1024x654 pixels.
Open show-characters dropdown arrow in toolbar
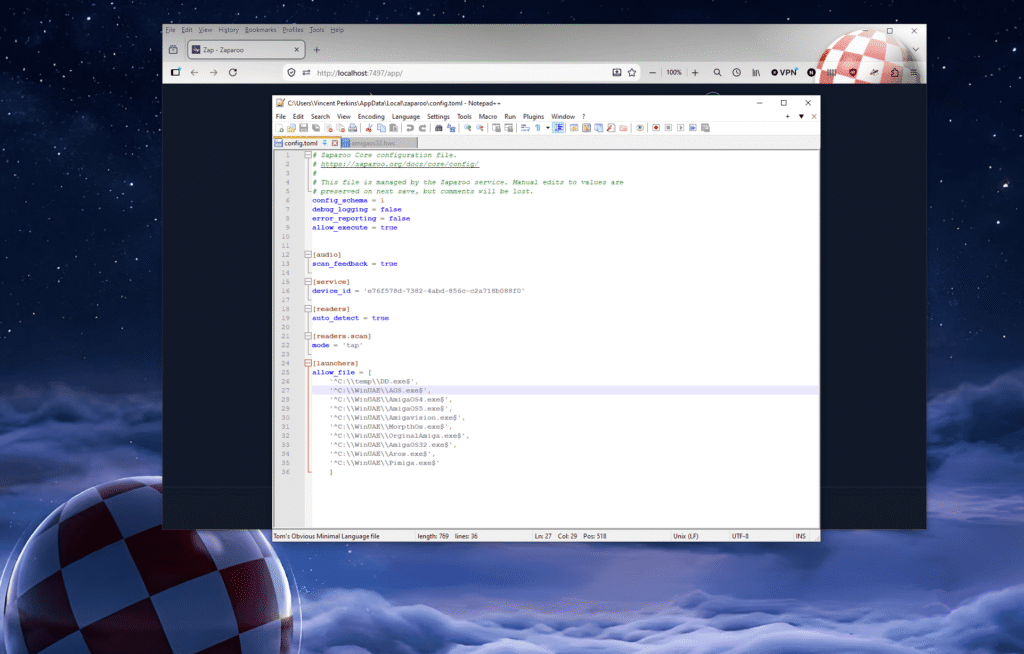coord(547,128)
